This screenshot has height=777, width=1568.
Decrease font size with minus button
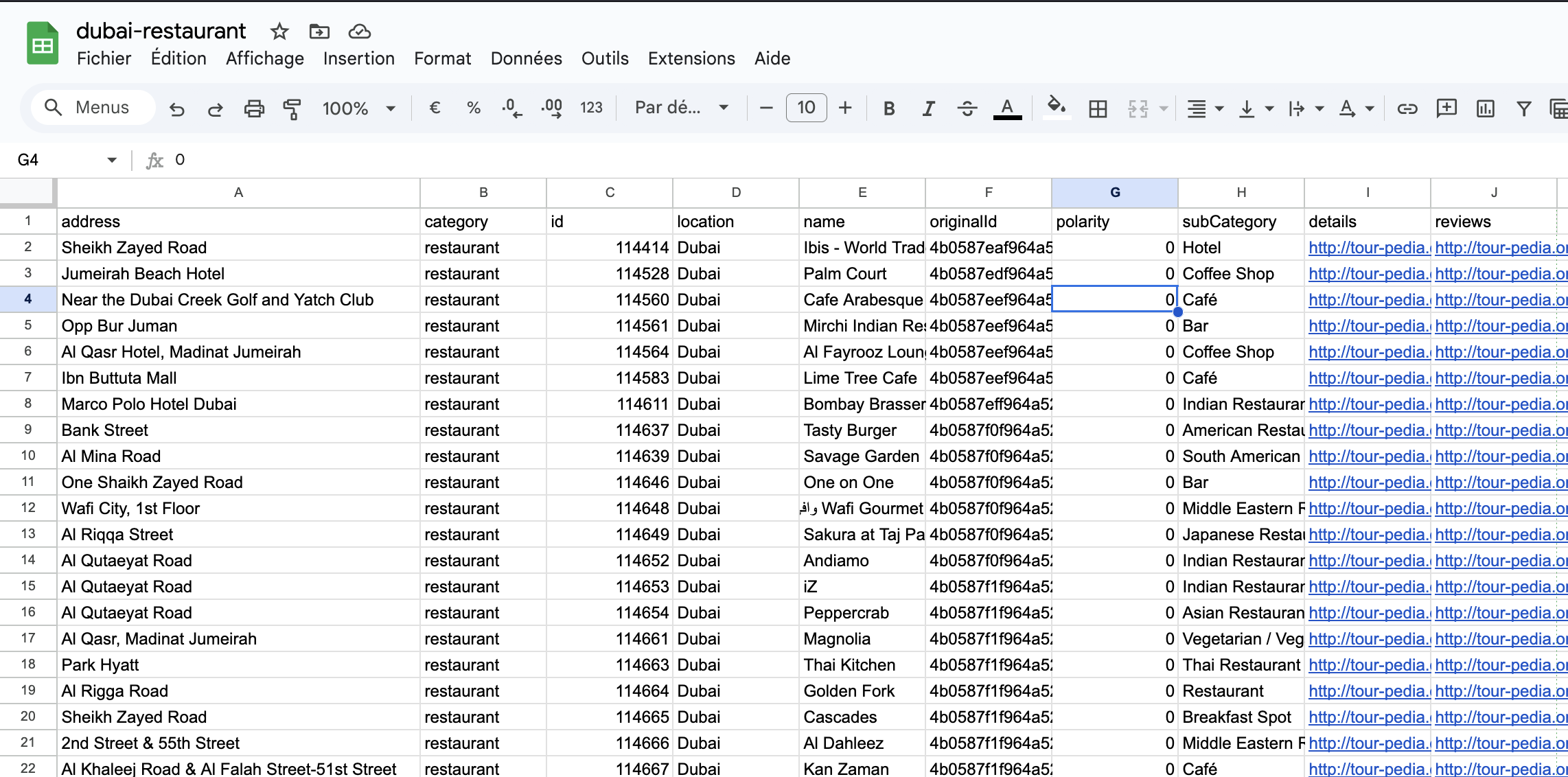[767, 108]
